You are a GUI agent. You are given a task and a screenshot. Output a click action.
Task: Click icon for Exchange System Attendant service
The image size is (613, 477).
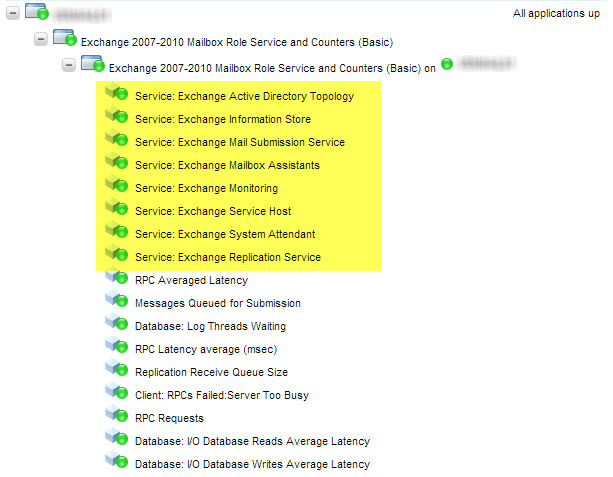pyautogui.click(x=117, y=230)
